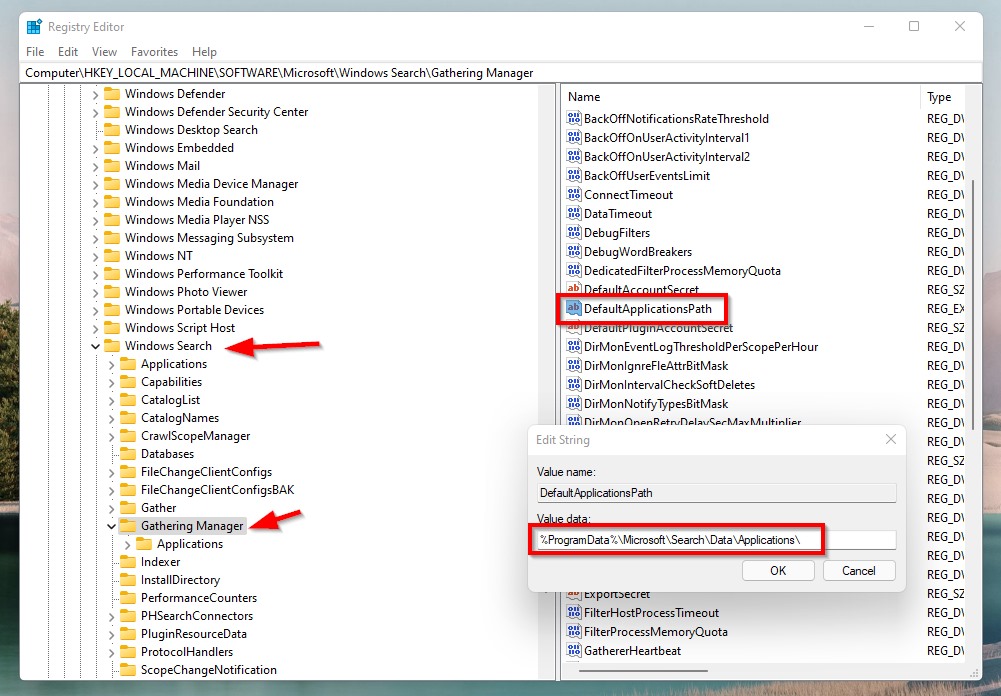This screenshot has height=696, width=1001.
Task: Open the View menu
Action: click(104, 52)
